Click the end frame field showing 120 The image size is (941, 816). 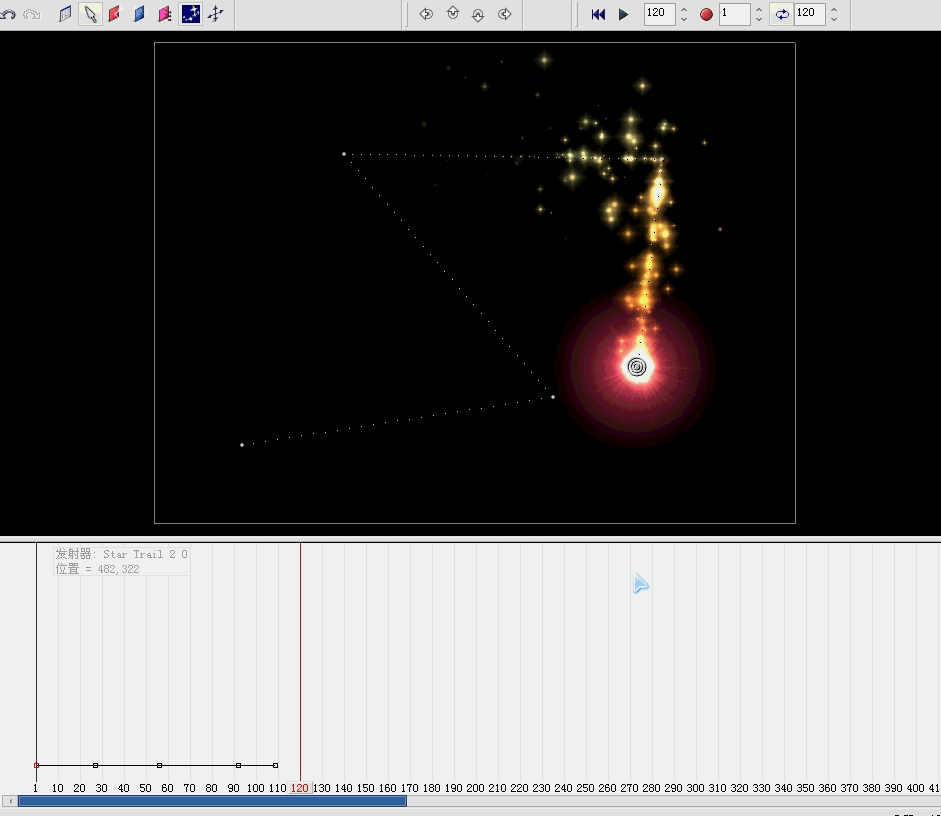[810, 14]
